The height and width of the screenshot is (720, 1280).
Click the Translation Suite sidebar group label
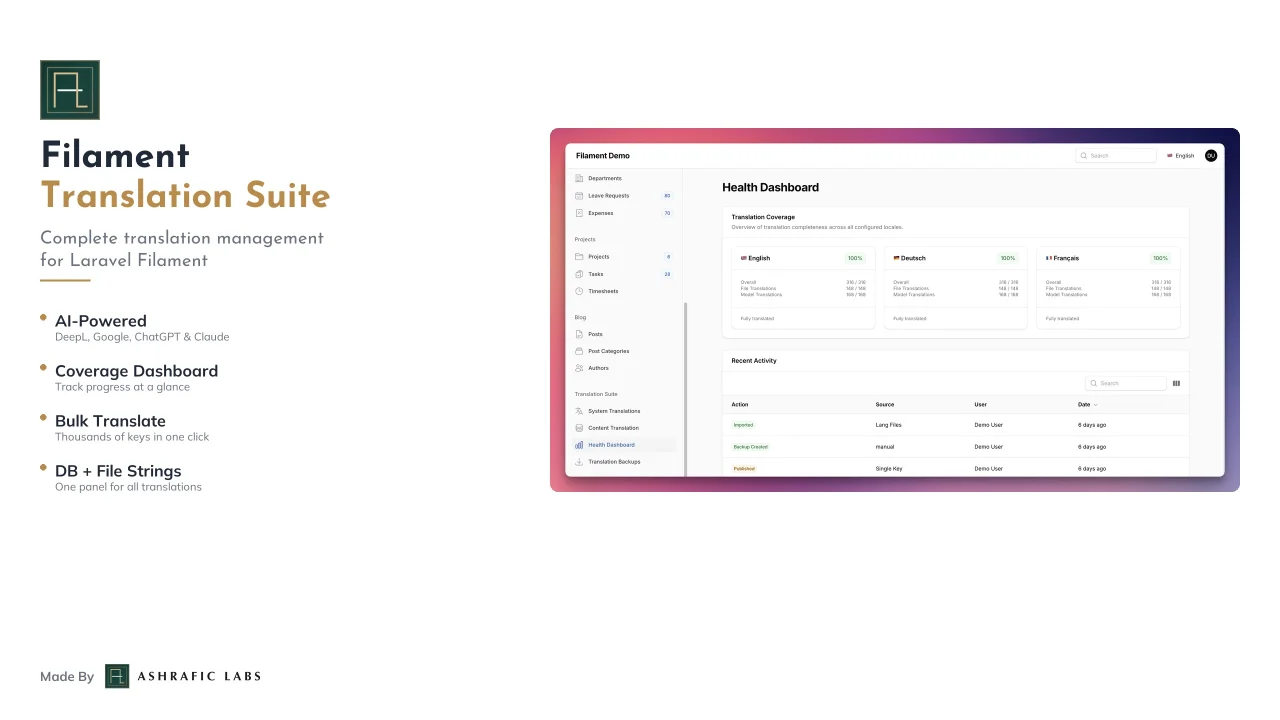596,394
